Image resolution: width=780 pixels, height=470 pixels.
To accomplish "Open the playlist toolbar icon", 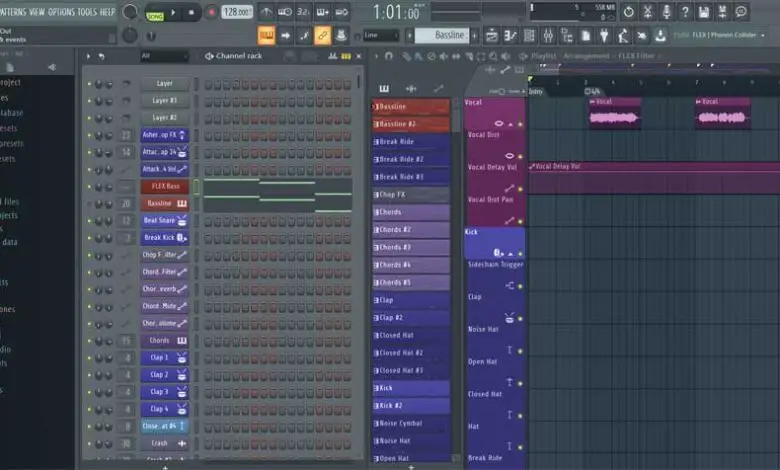I will coord(491,35).
